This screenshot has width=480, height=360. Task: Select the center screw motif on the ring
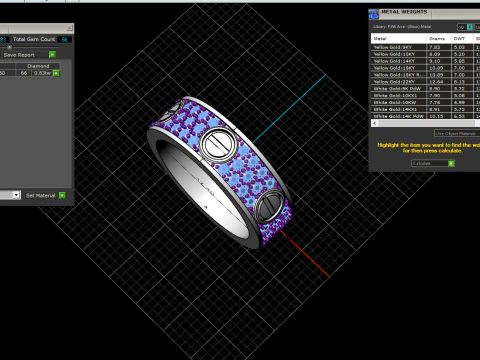click(x=218, y=144)
